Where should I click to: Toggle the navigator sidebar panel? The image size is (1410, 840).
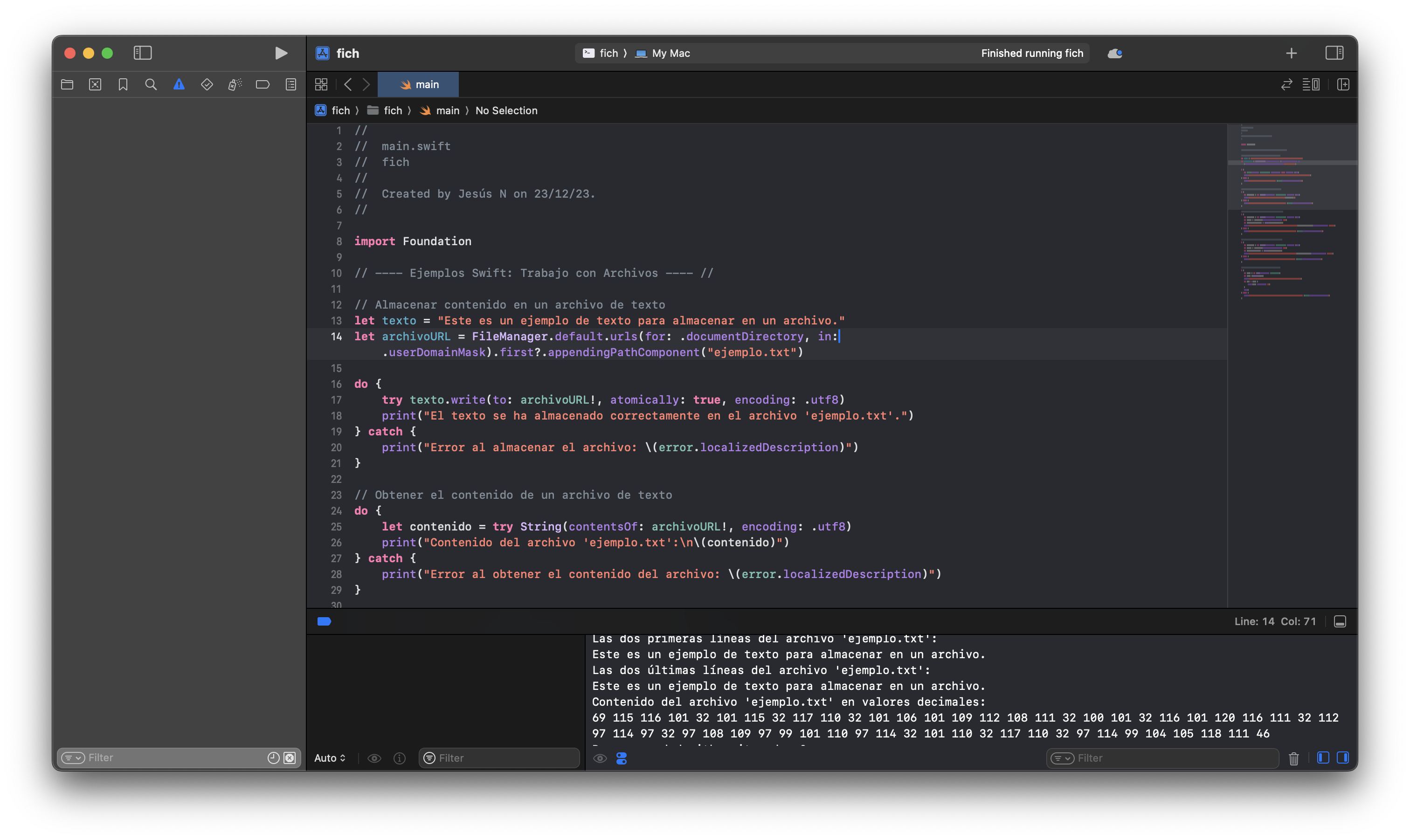143,53
